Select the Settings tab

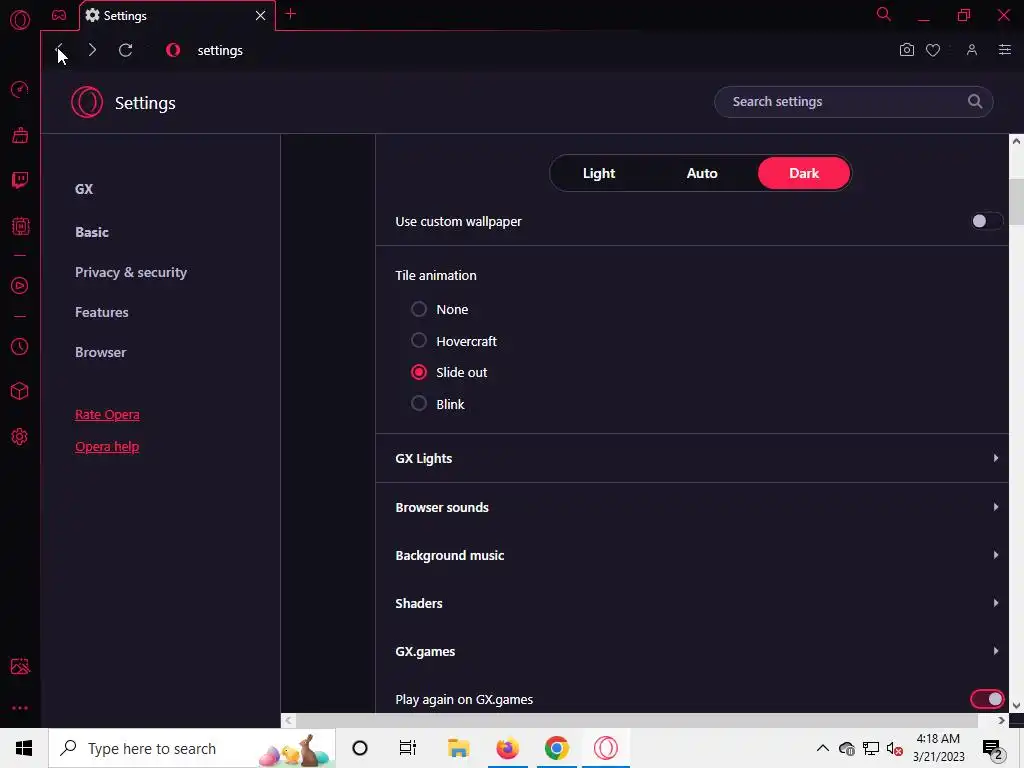tap(177, 16)
